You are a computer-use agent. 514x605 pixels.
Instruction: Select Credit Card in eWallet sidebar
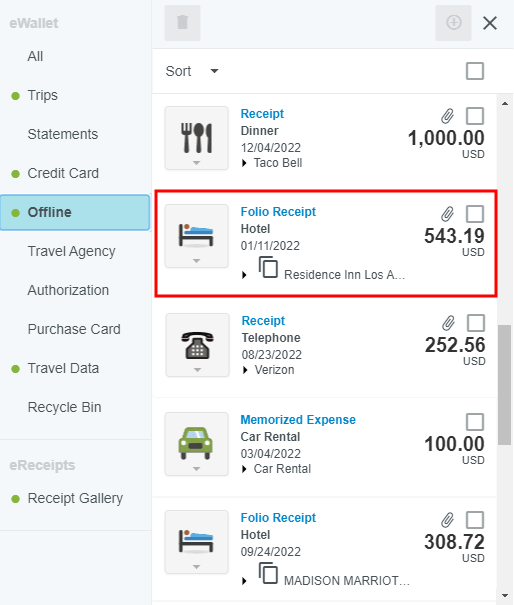(x=63, y=173)
